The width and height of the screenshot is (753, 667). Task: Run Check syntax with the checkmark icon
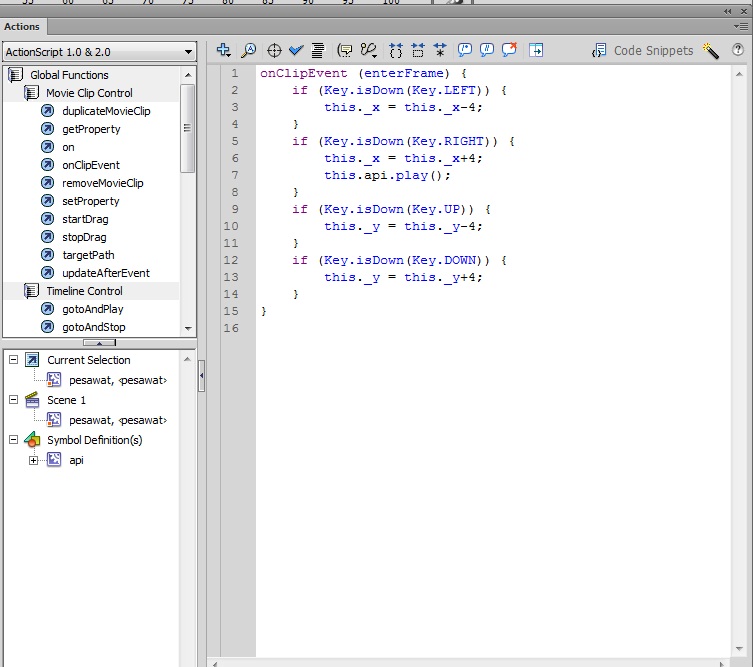coord(296,50)
